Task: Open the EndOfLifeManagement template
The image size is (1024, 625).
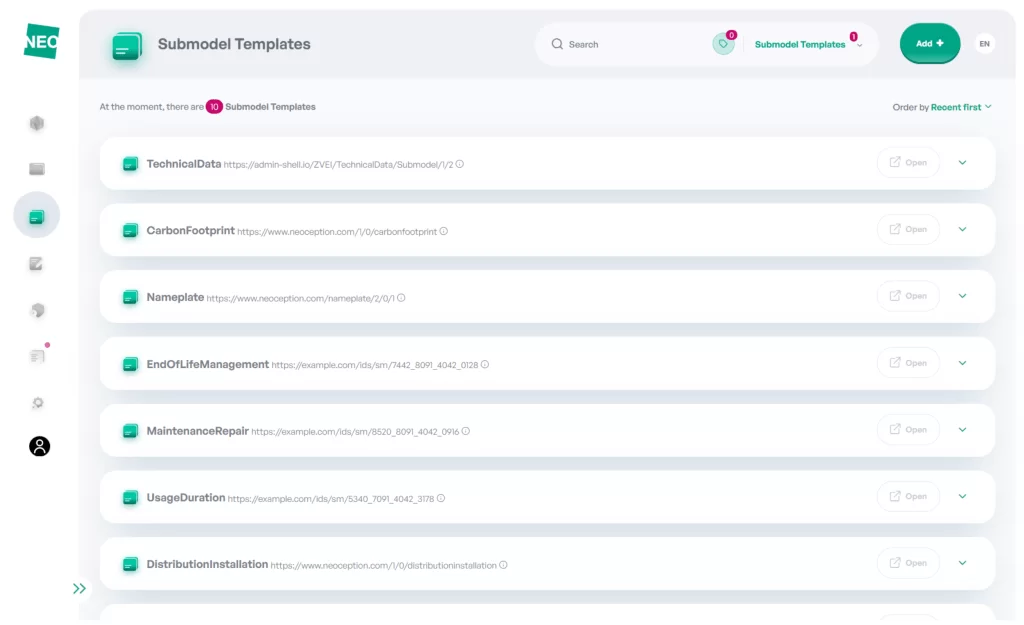Action: 908,363
